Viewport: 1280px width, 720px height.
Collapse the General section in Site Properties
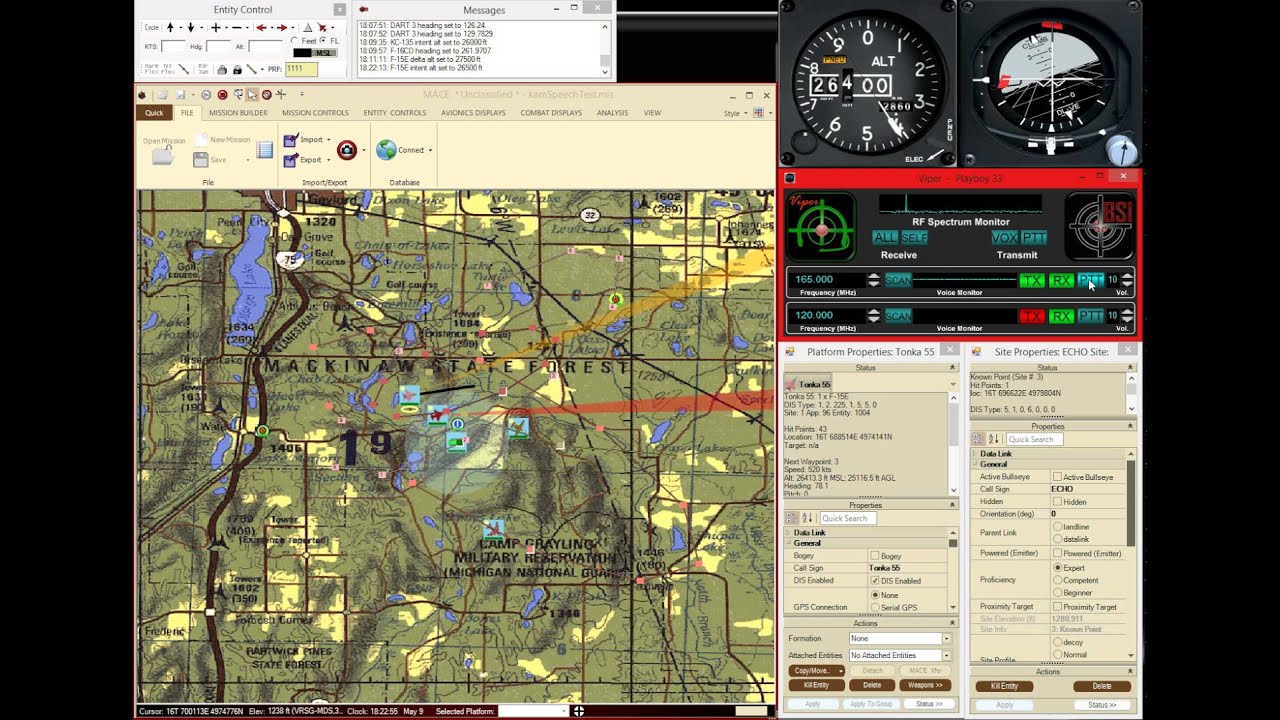coord(975,464)
